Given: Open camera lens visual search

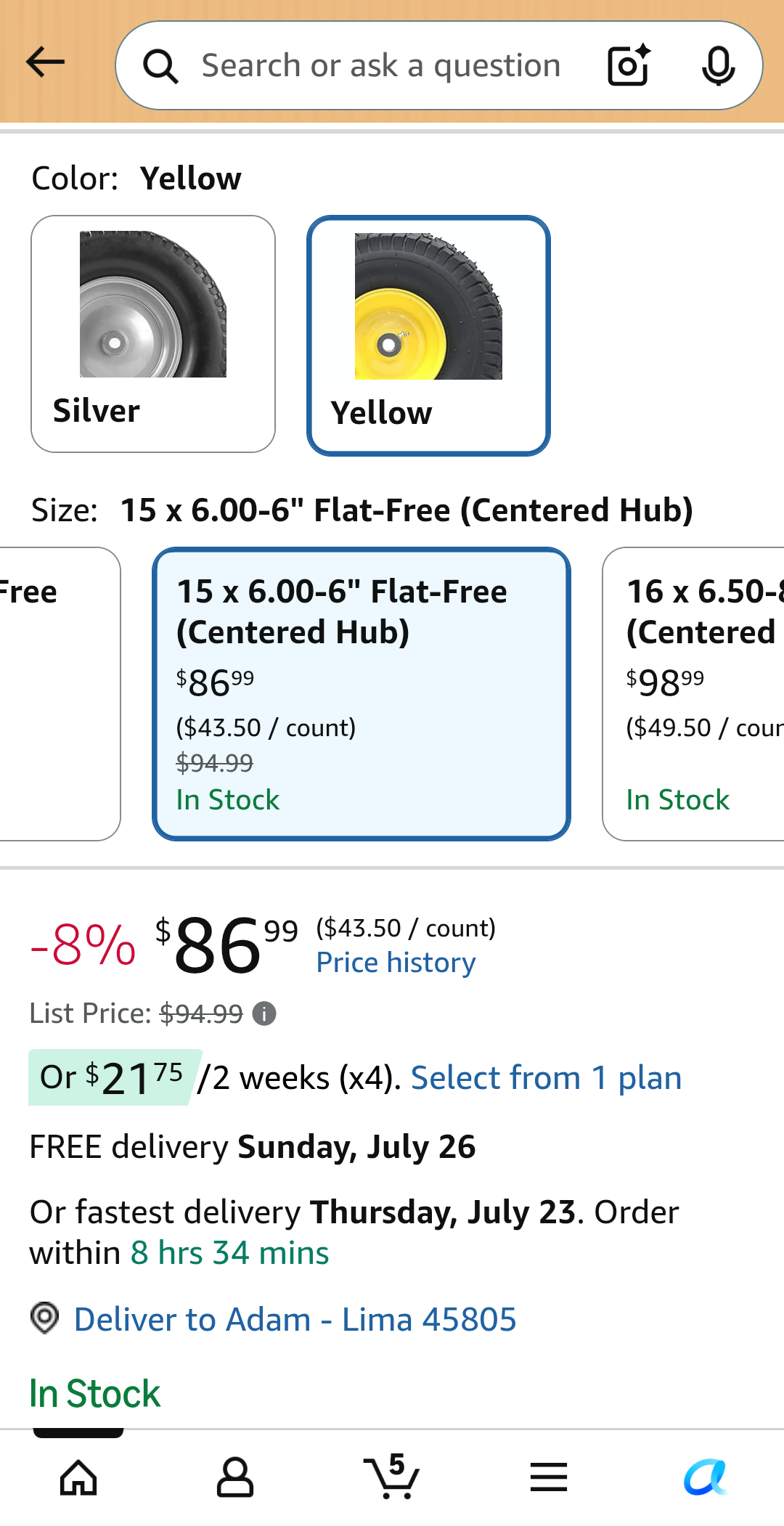Looking at the screenshot, I should point(629,65).
